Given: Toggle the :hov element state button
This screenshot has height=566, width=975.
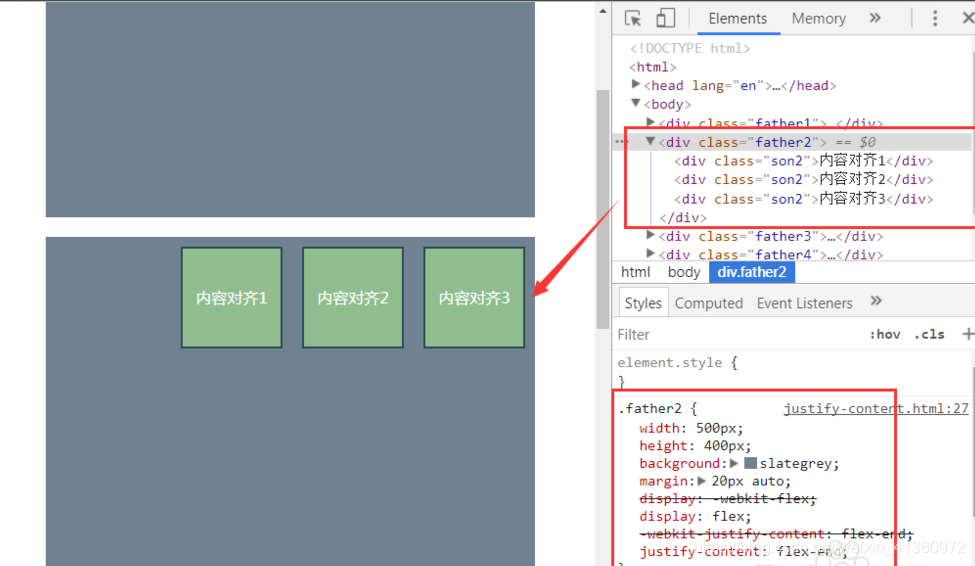Looking at the screenshot, I should 884,334.
